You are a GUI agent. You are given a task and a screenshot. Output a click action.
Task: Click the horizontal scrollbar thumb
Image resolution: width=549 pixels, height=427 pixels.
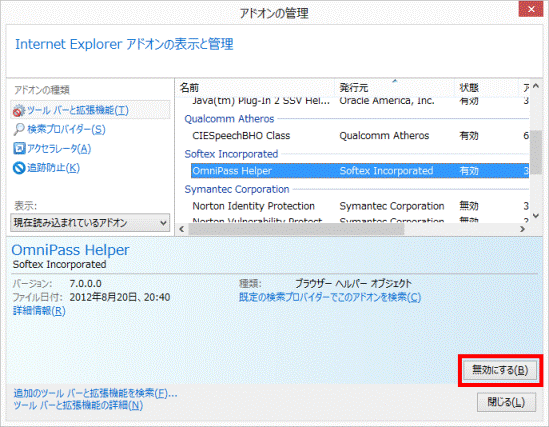pyautogui.click(x=296, y=229)
